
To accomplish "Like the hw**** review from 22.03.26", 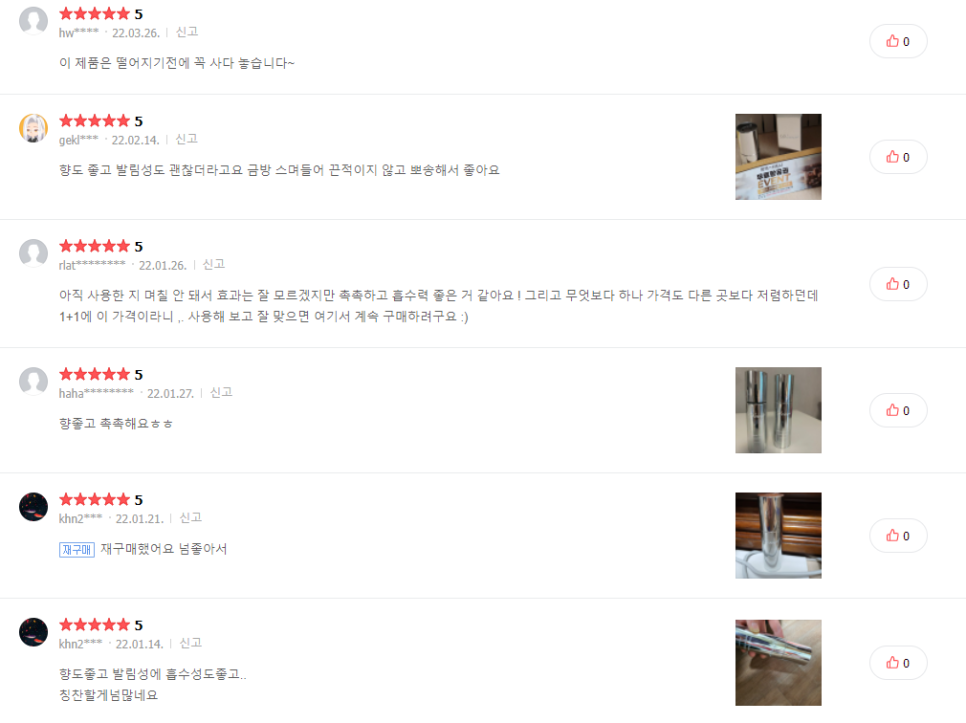I will [898, 41].
